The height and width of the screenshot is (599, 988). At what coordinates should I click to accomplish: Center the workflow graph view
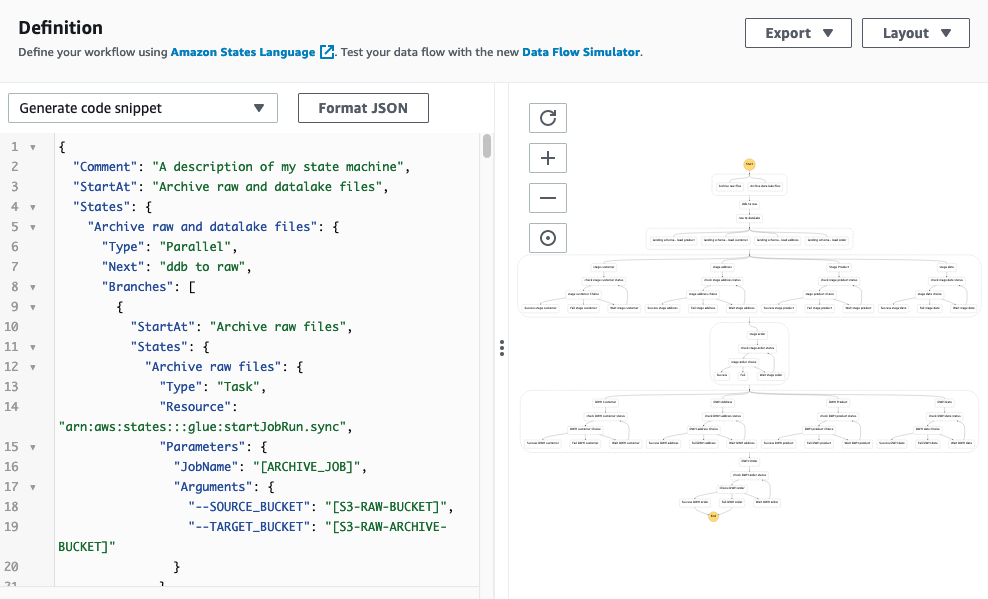[547, 238]
